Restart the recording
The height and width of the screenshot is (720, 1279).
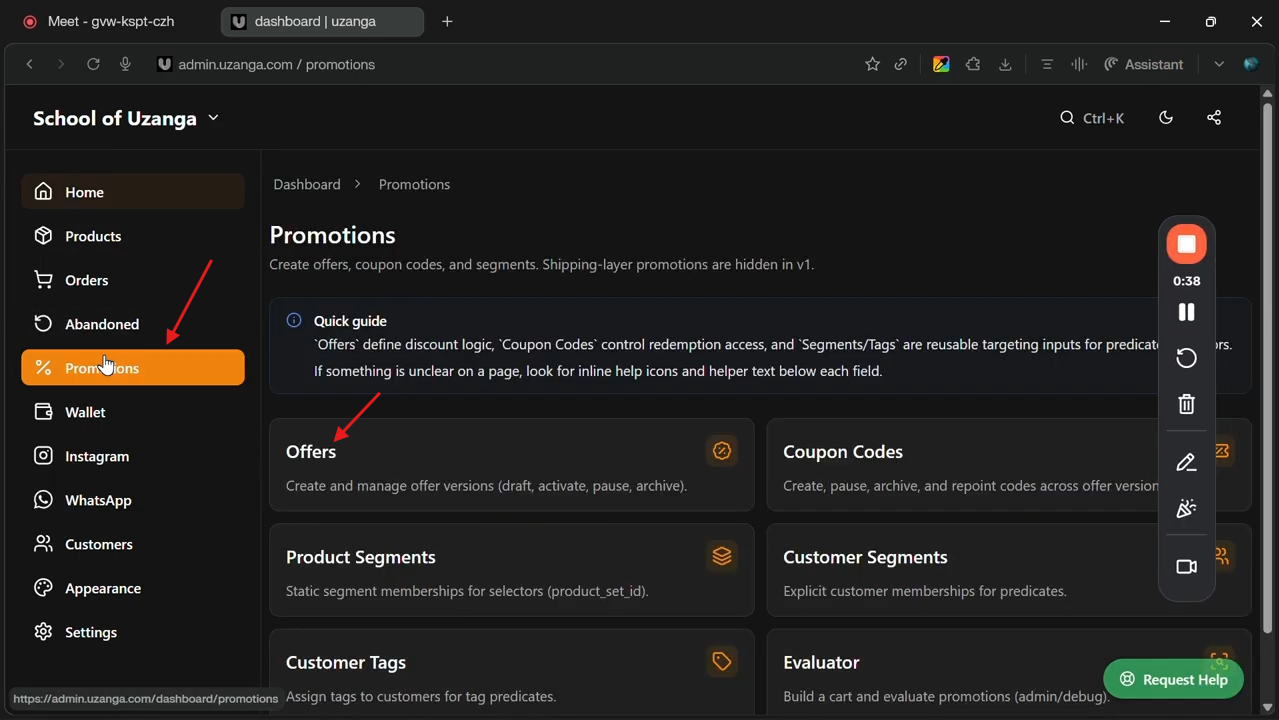coord(1187,358)
